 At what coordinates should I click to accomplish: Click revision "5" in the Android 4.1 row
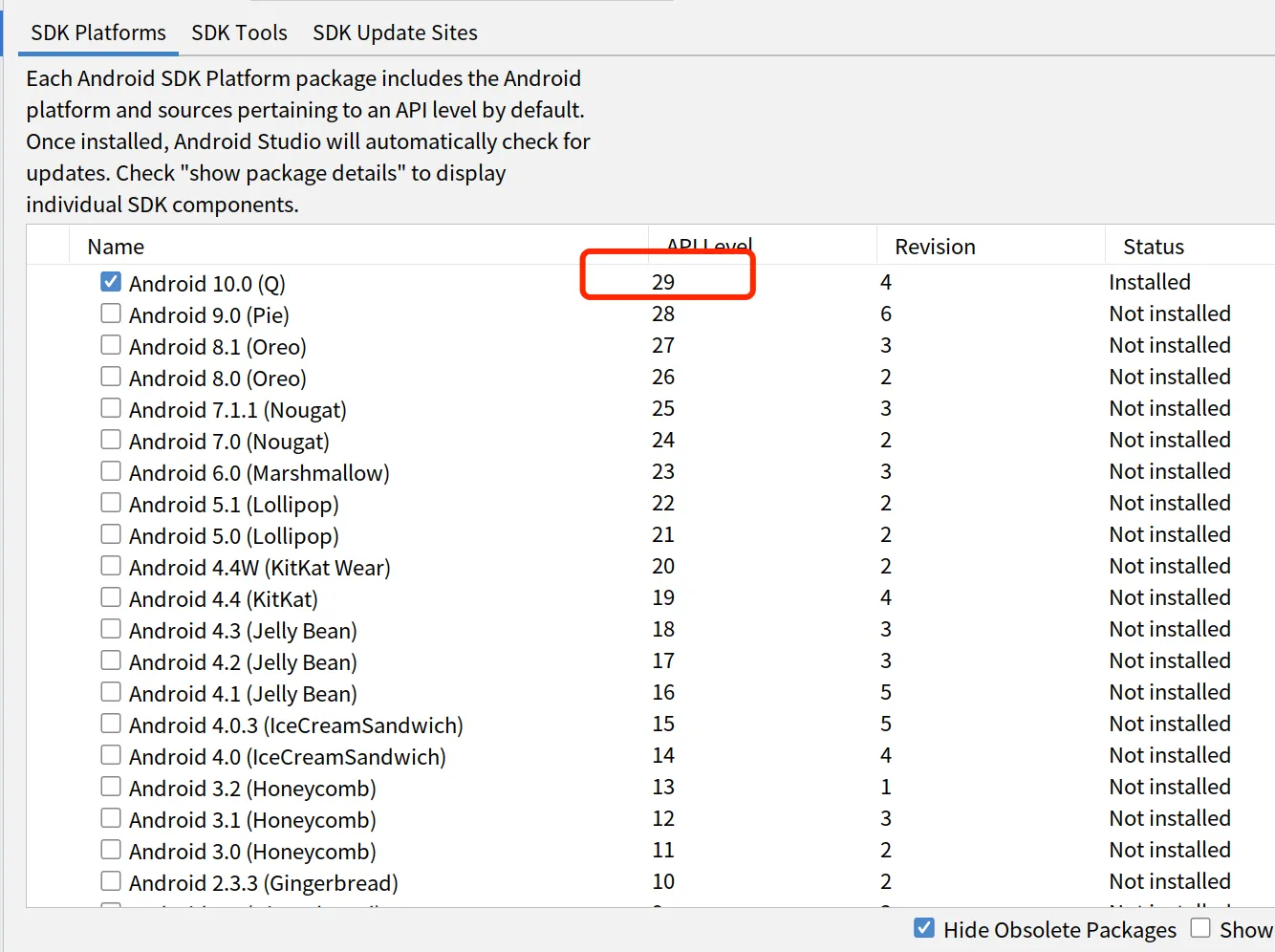(x=886, y=692)
